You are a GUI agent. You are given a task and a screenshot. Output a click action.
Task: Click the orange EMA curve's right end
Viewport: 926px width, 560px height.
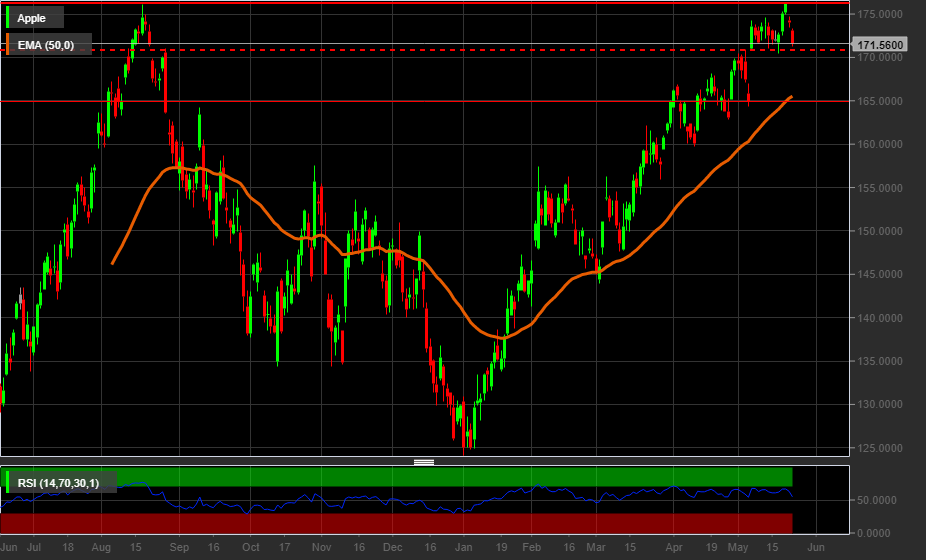(x=791, y=97)
